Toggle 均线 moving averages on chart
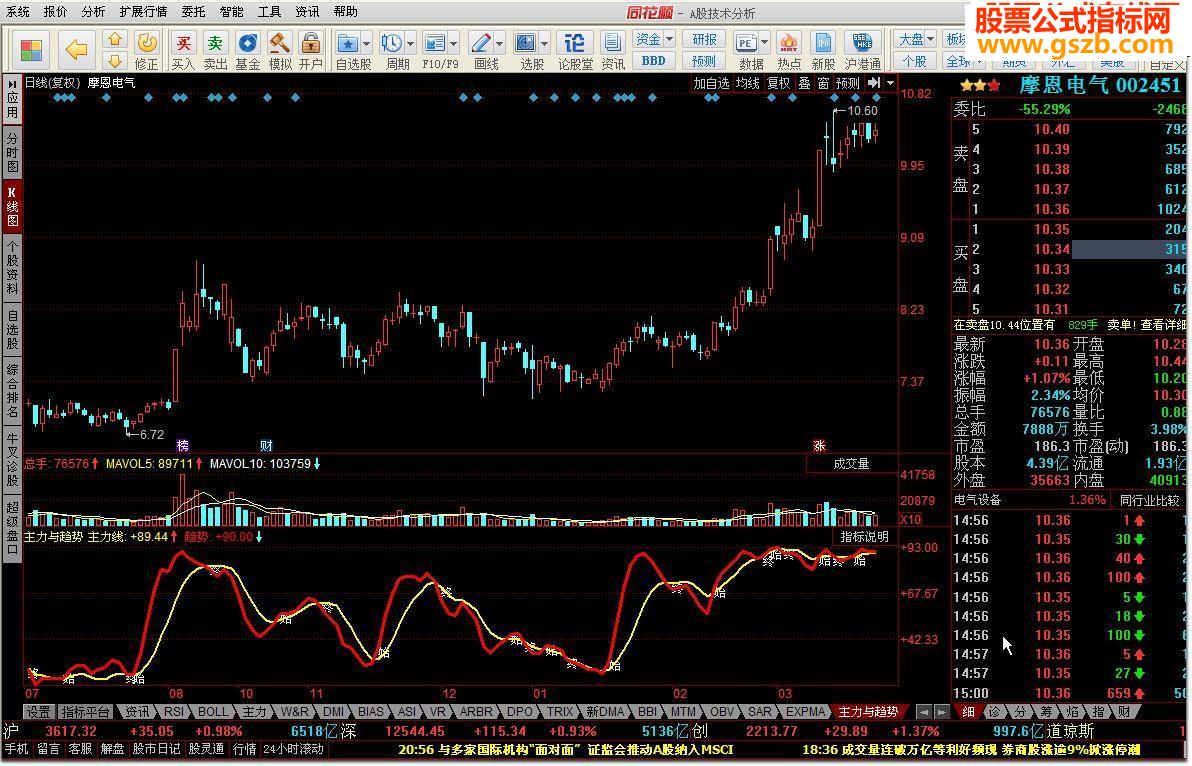Viewport: 1192px width, 766px height. pyautogui.click(x=748, y=83)
